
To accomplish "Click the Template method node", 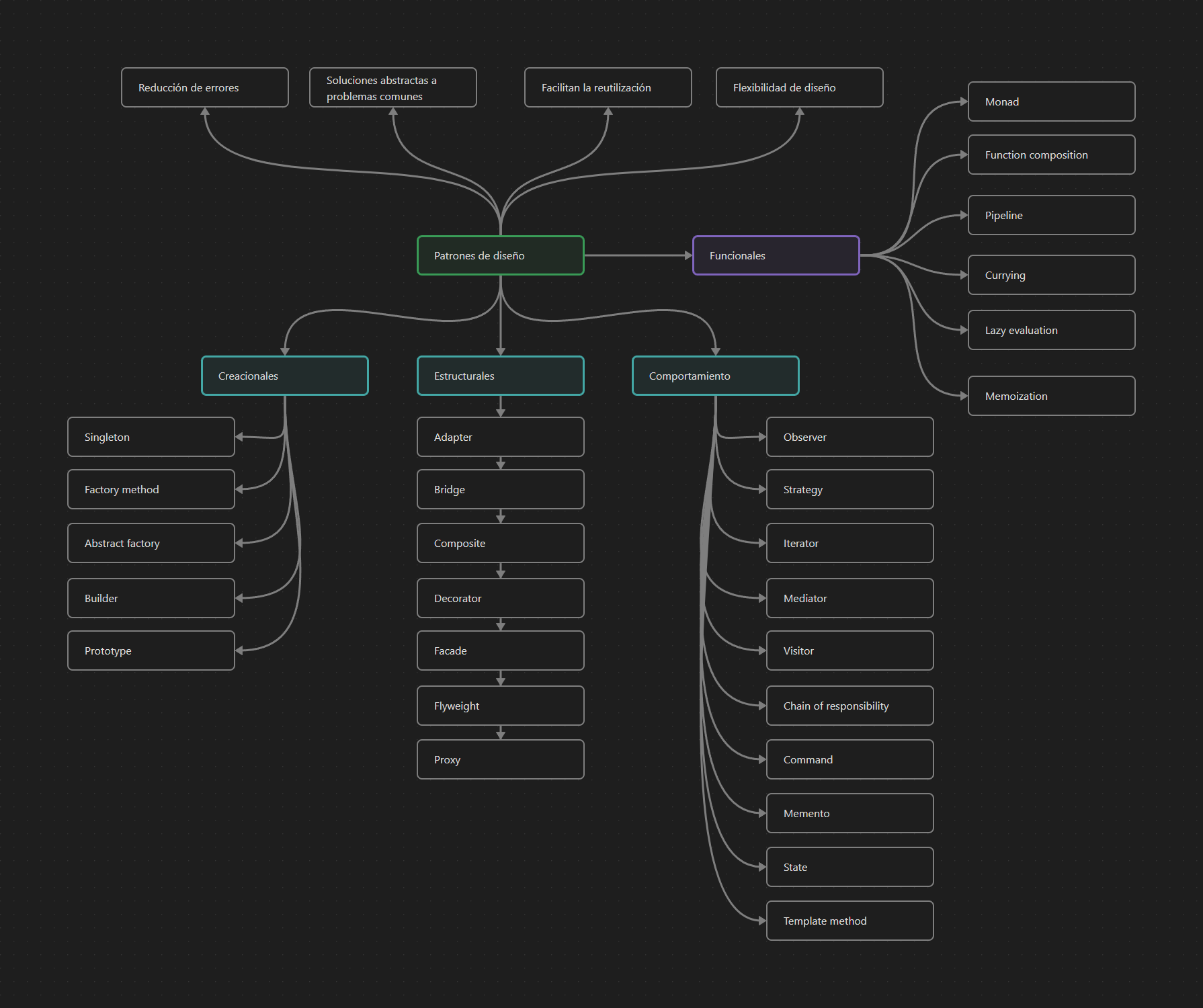I will [x=850, y=921].
